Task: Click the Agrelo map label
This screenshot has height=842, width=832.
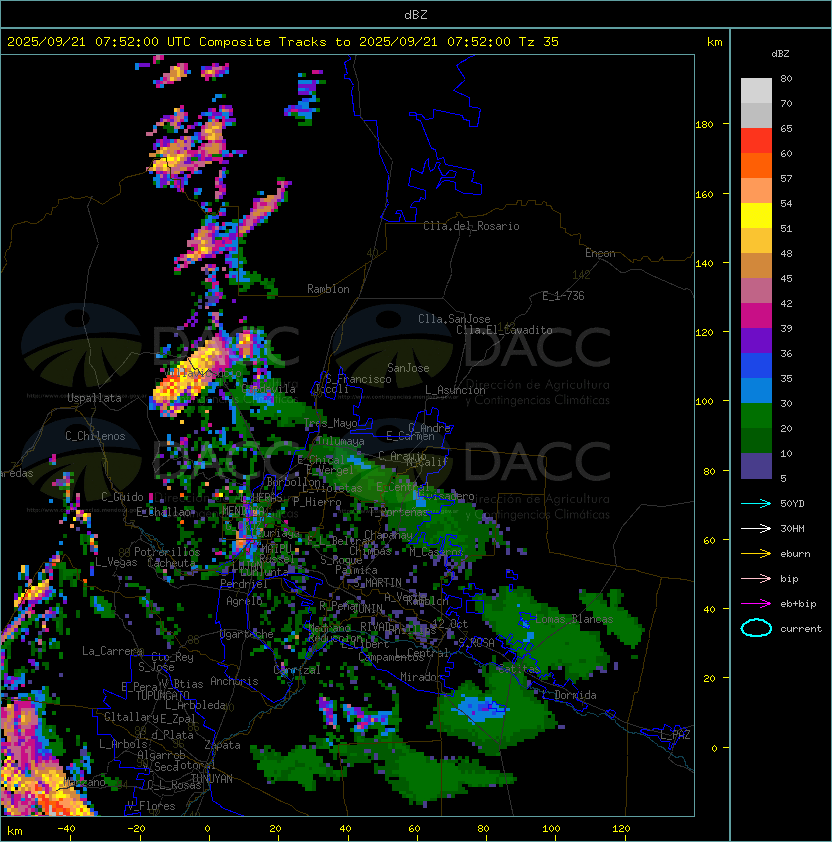Action: [244, 601]
